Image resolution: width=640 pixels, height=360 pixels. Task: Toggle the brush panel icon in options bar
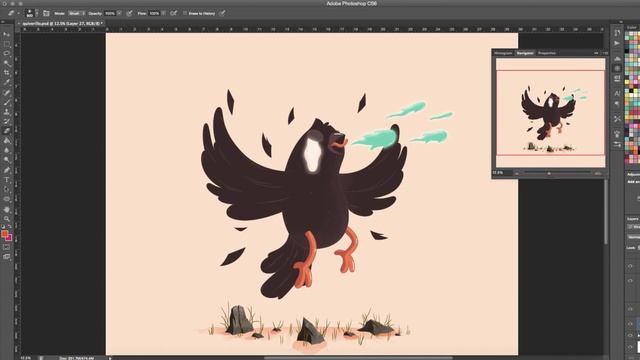coord(46,13)
